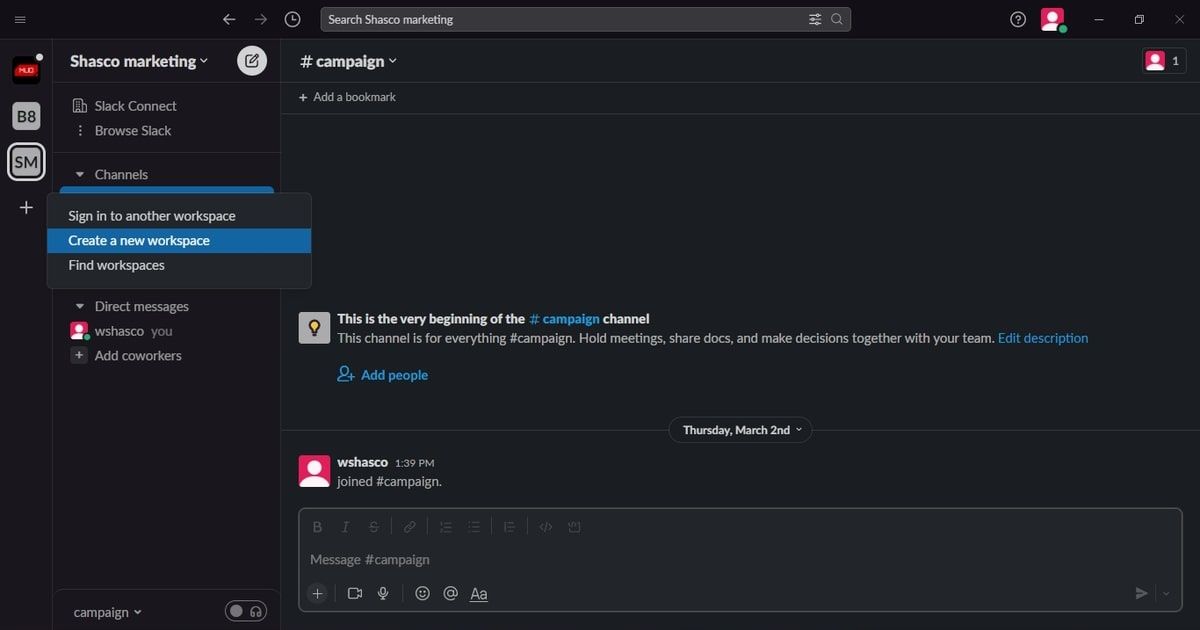Viewport: 1200px width, 630px height.
Task: Collapse the Channels section
Action: pyautogui.click(x=78, y=174)
